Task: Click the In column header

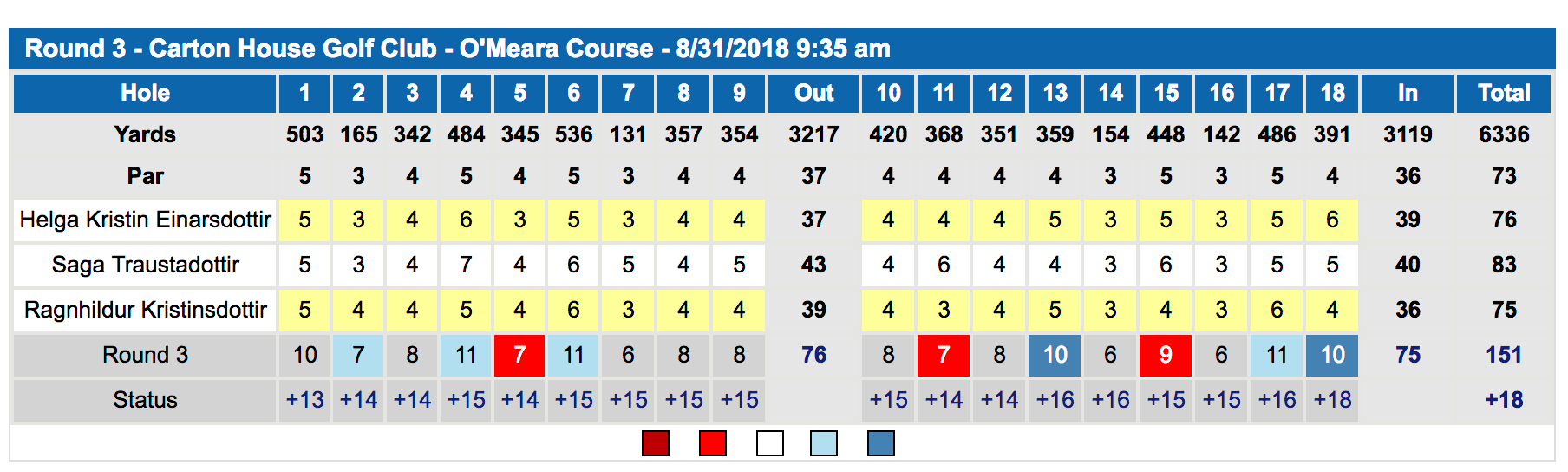Action: click(1408, 93)
